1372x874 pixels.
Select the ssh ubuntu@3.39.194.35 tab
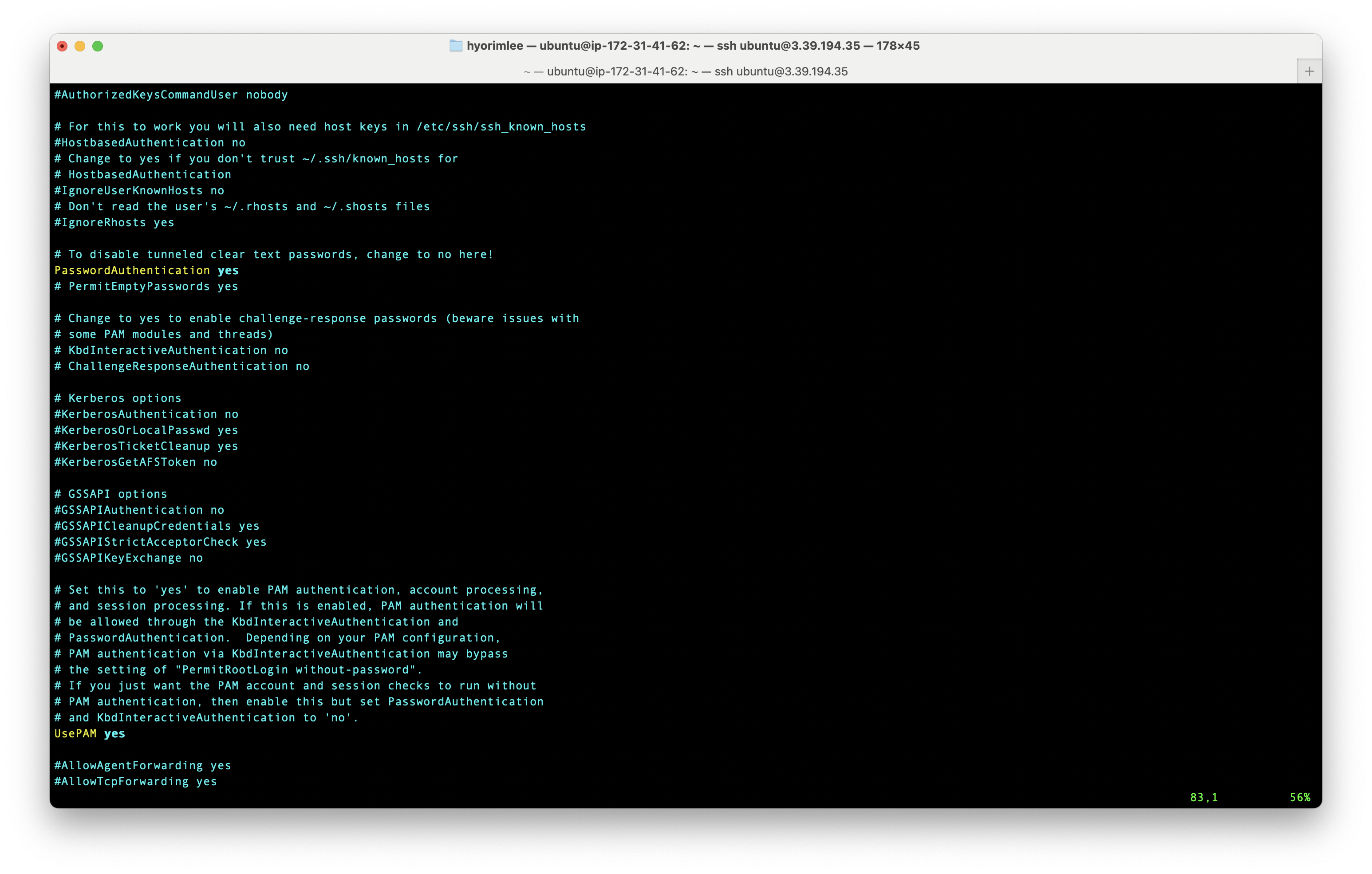coord(686,71)
